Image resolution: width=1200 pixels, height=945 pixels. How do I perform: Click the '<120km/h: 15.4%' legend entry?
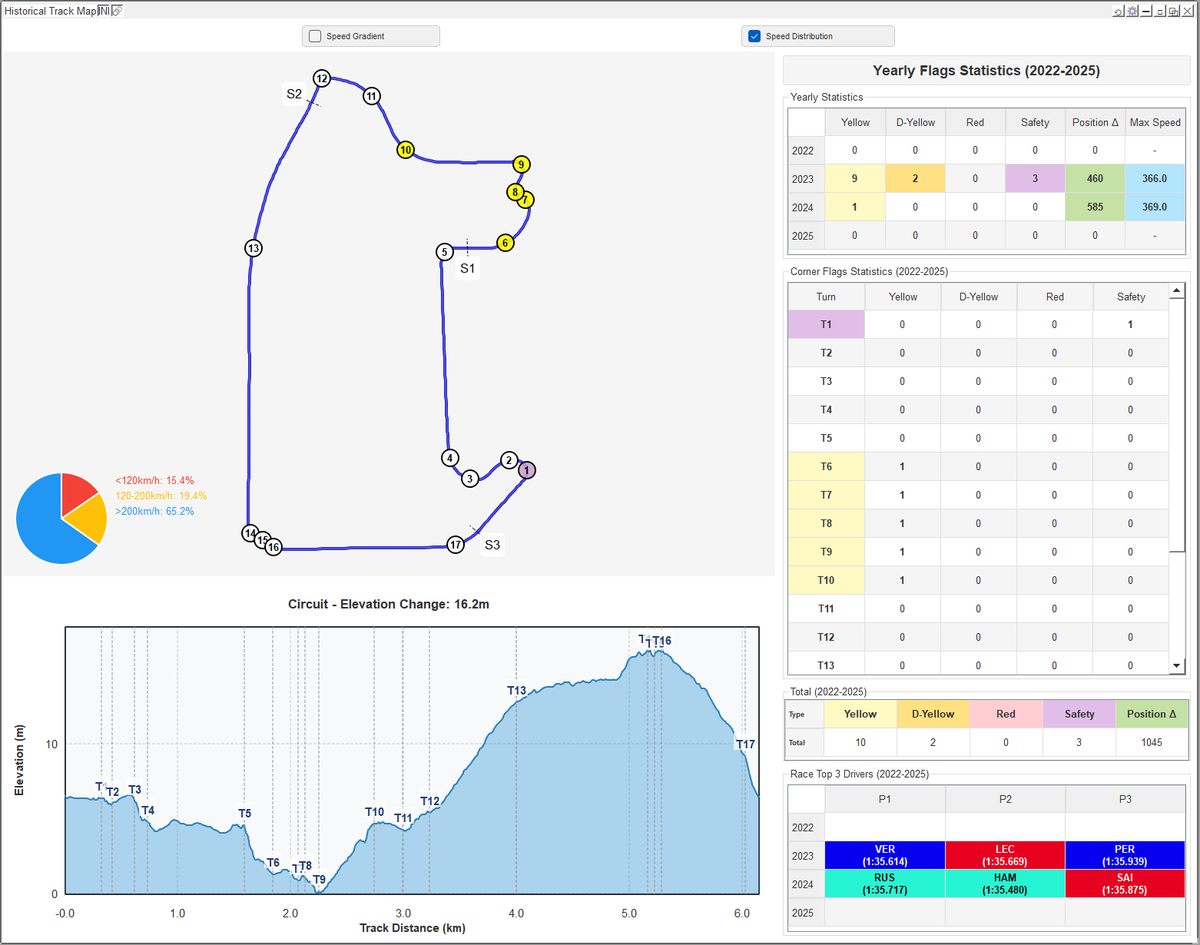point(154,481)
